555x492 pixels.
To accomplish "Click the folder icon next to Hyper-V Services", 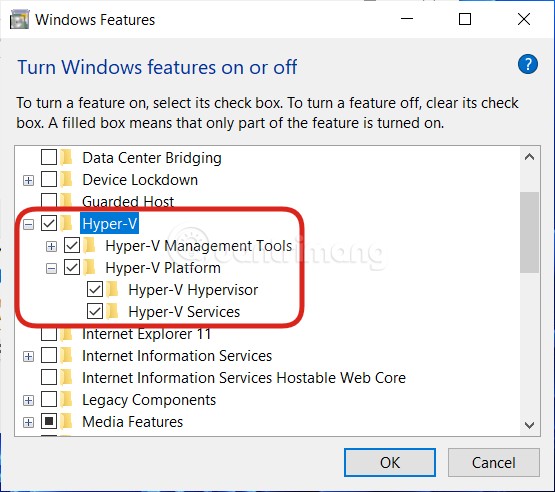I will click(x=112, y=312).
